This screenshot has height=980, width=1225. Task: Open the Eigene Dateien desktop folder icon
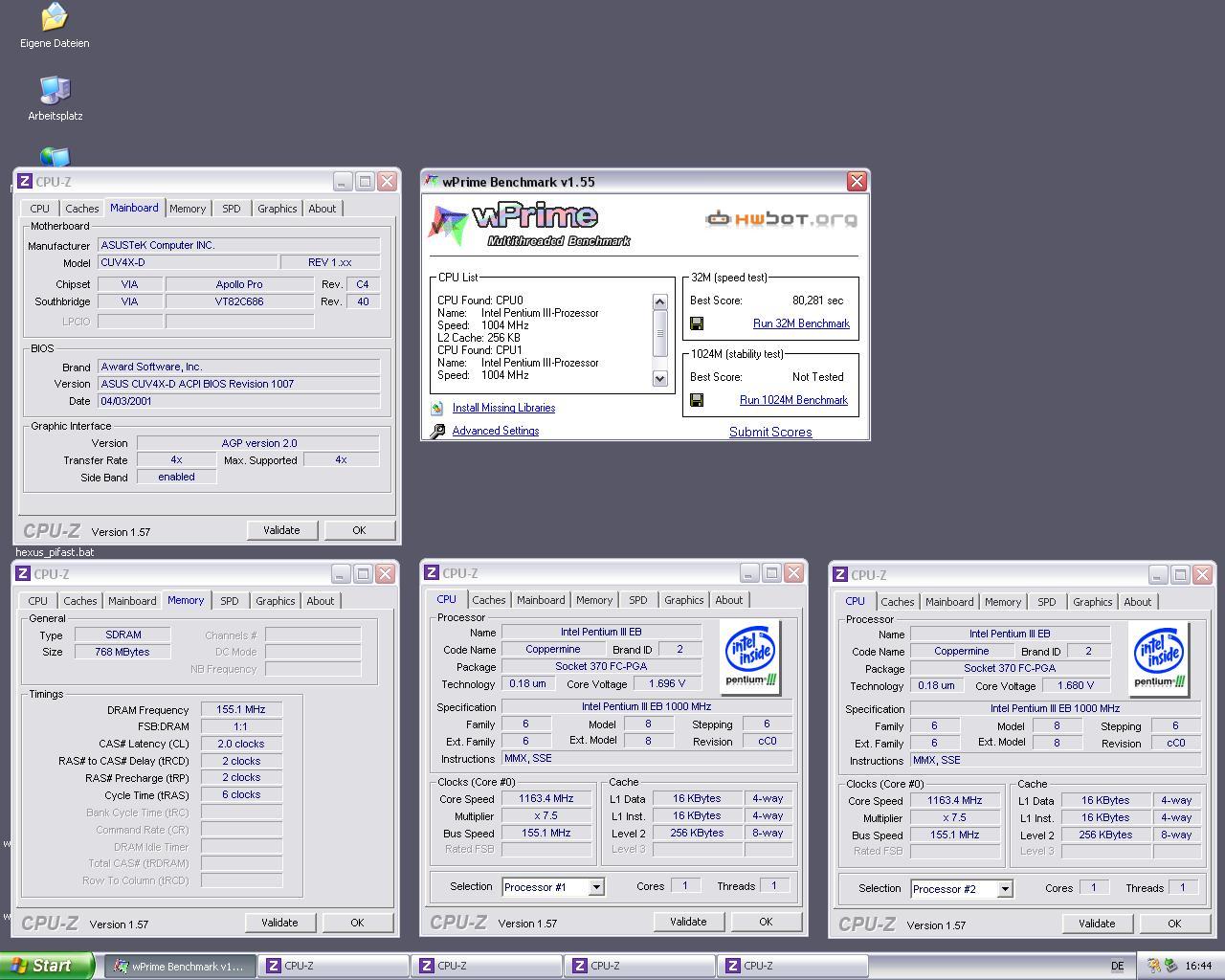click(55, 16)
